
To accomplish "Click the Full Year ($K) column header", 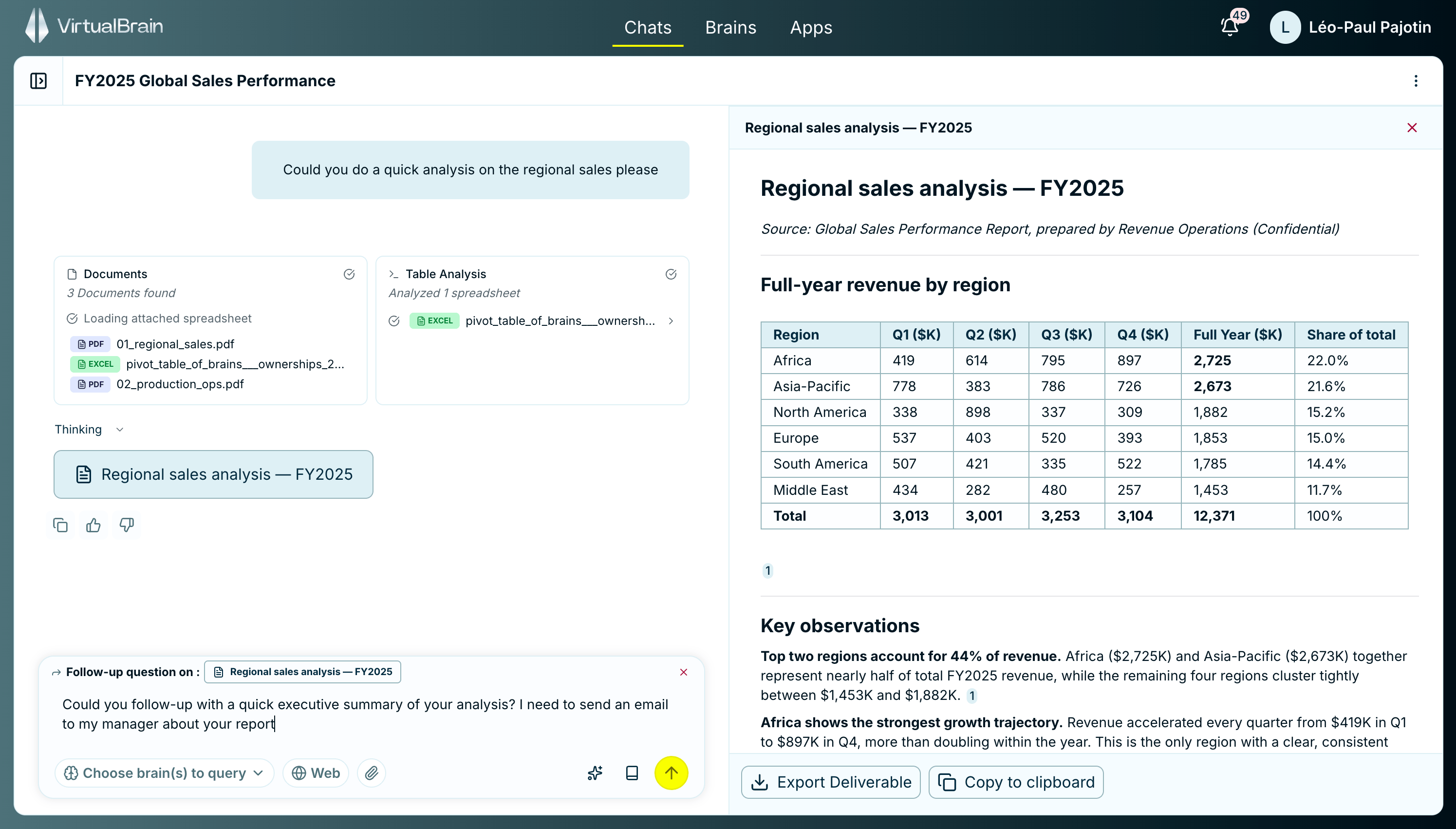I will click(x=1237, y=335).
